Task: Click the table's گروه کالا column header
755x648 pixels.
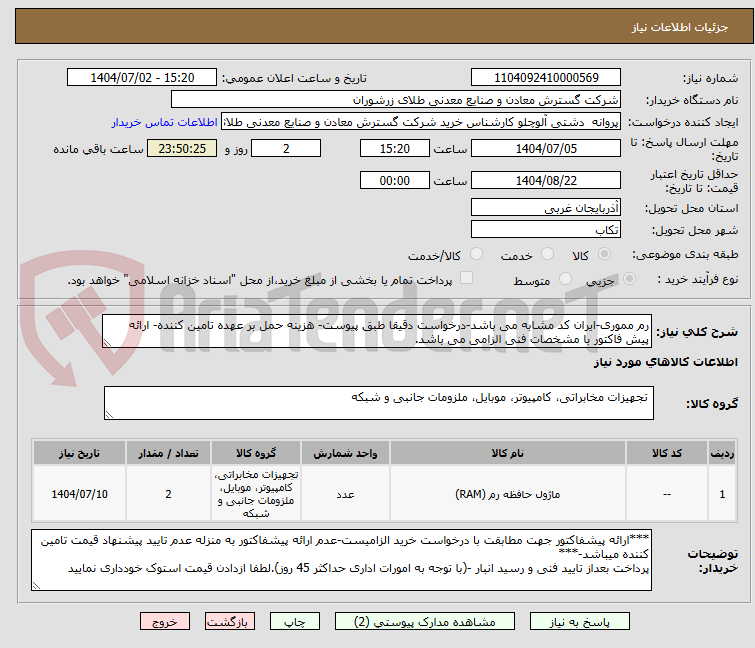Action: 256,453
